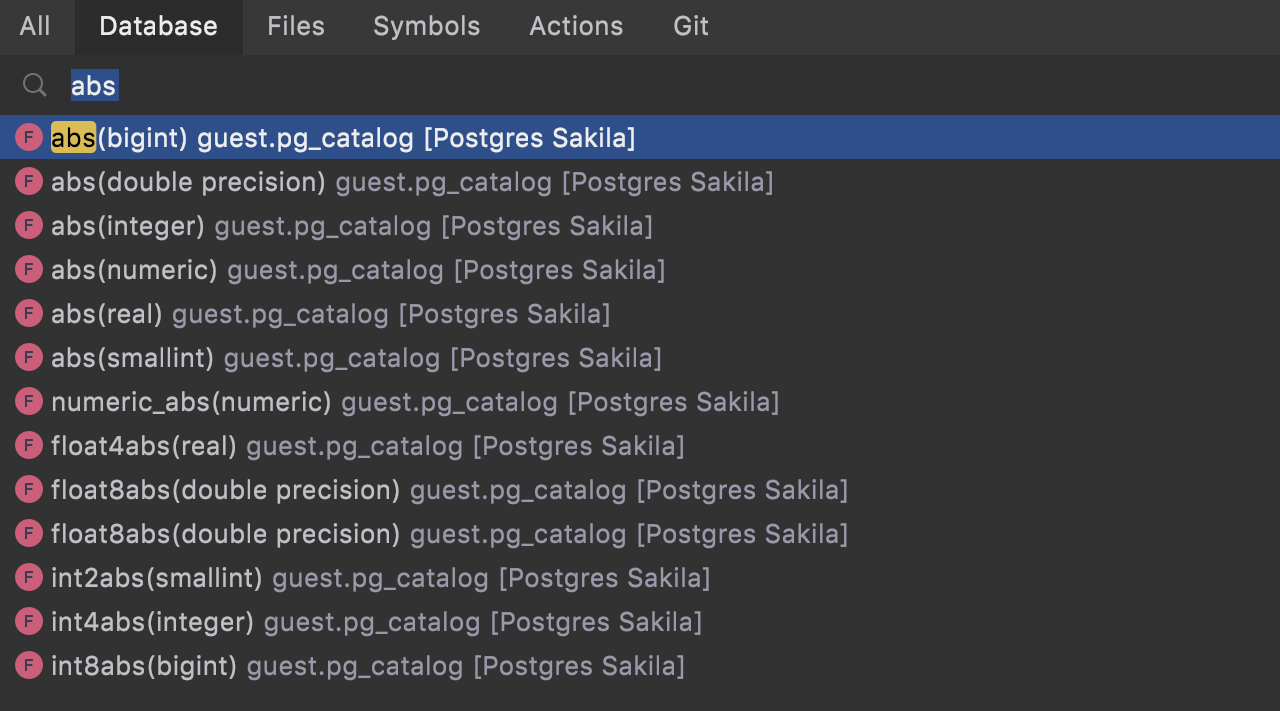The width and height of the screenshot is (1280, 711).
Task: Go to the Actions tab
Action: (x=576, y=26)
